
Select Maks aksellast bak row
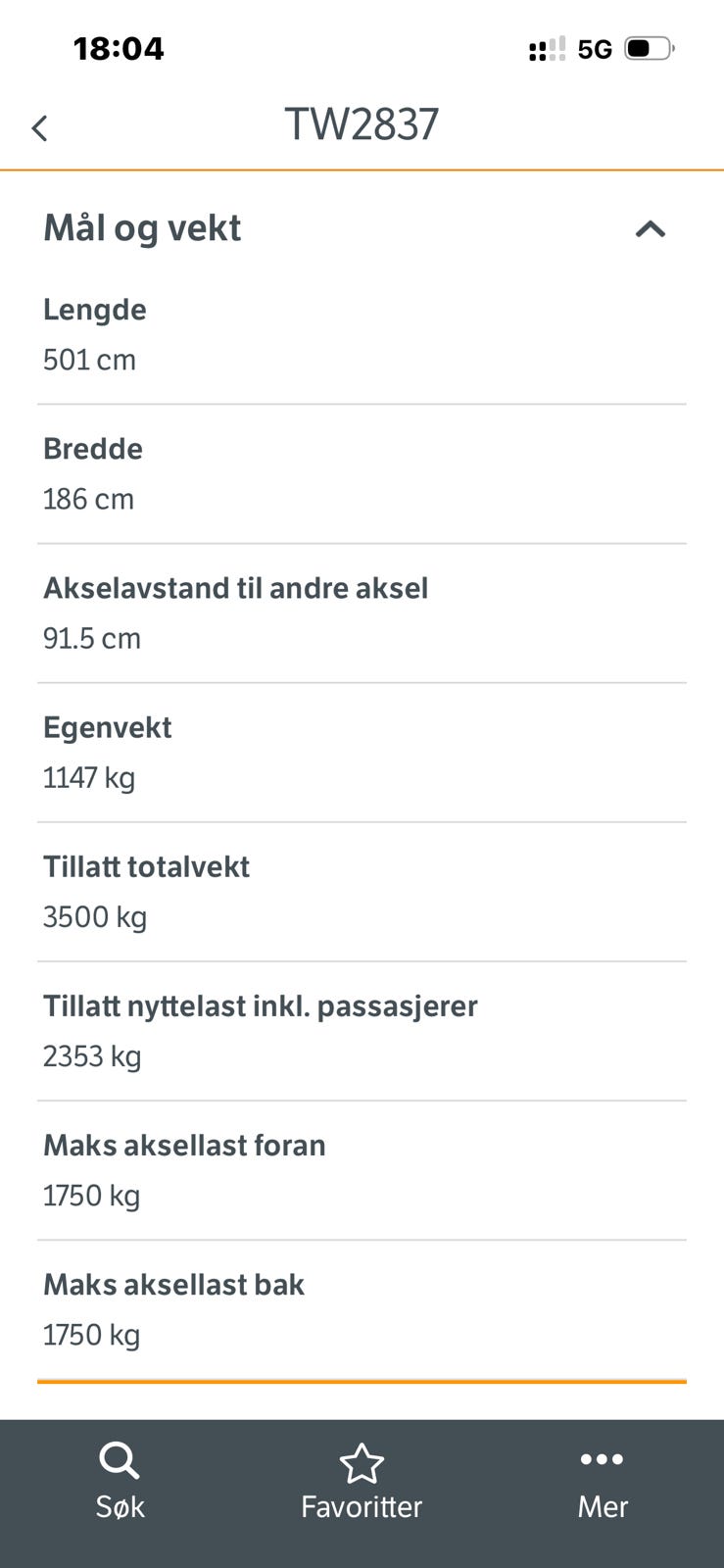tap(362, 1309)
